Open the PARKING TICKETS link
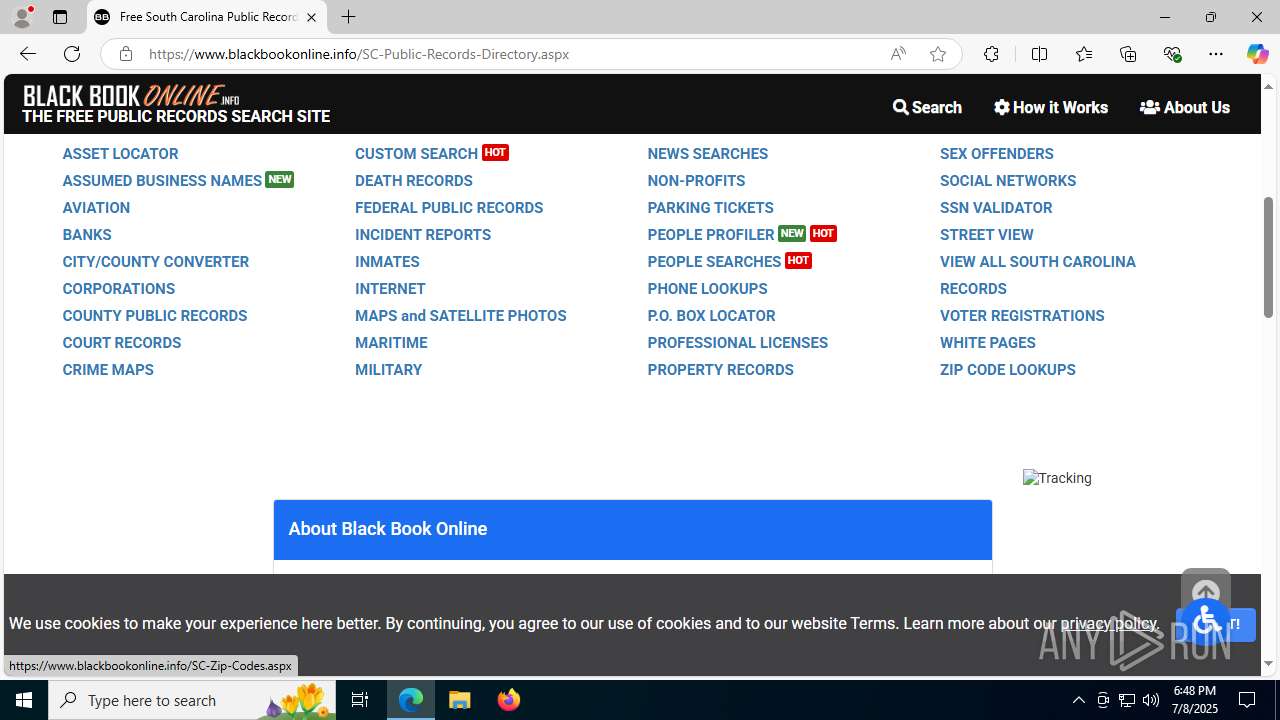Screen dimensions: 1280x720 (710, 208)
